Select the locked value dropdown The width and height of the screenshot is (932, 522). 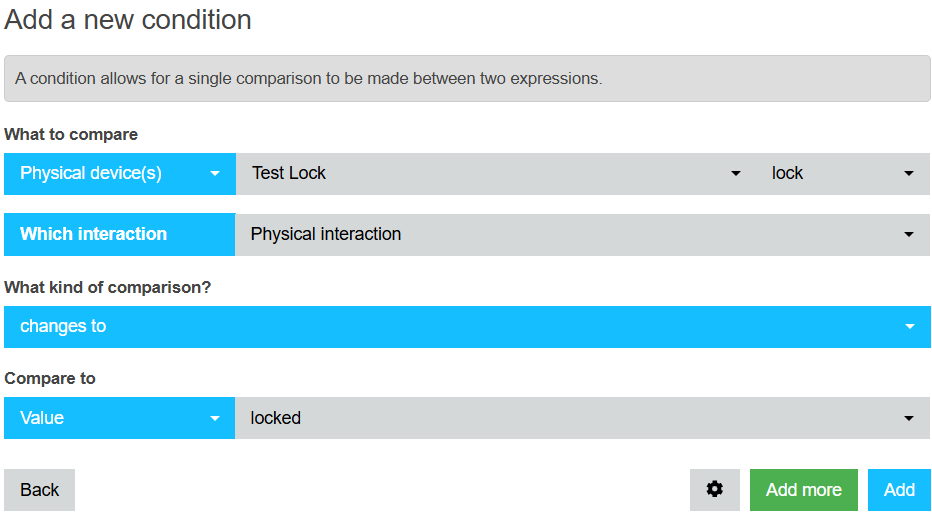pyautogui.click(x=582, y=418)
